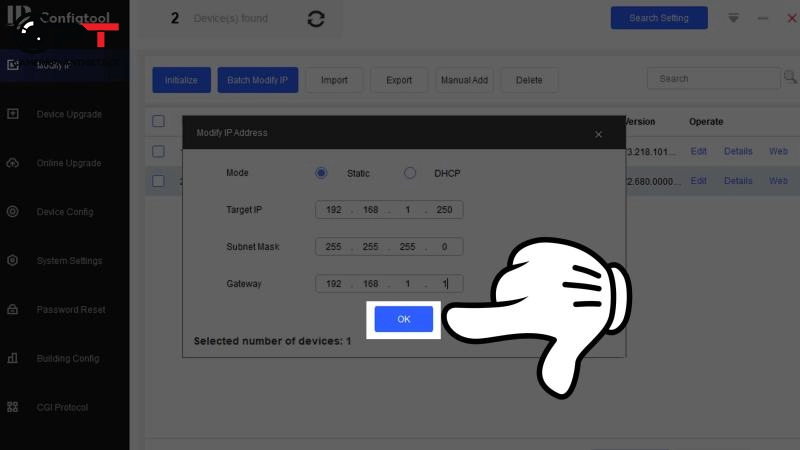Check the first device row checkbox
The image size is (800, 450).
click(158, 151)
